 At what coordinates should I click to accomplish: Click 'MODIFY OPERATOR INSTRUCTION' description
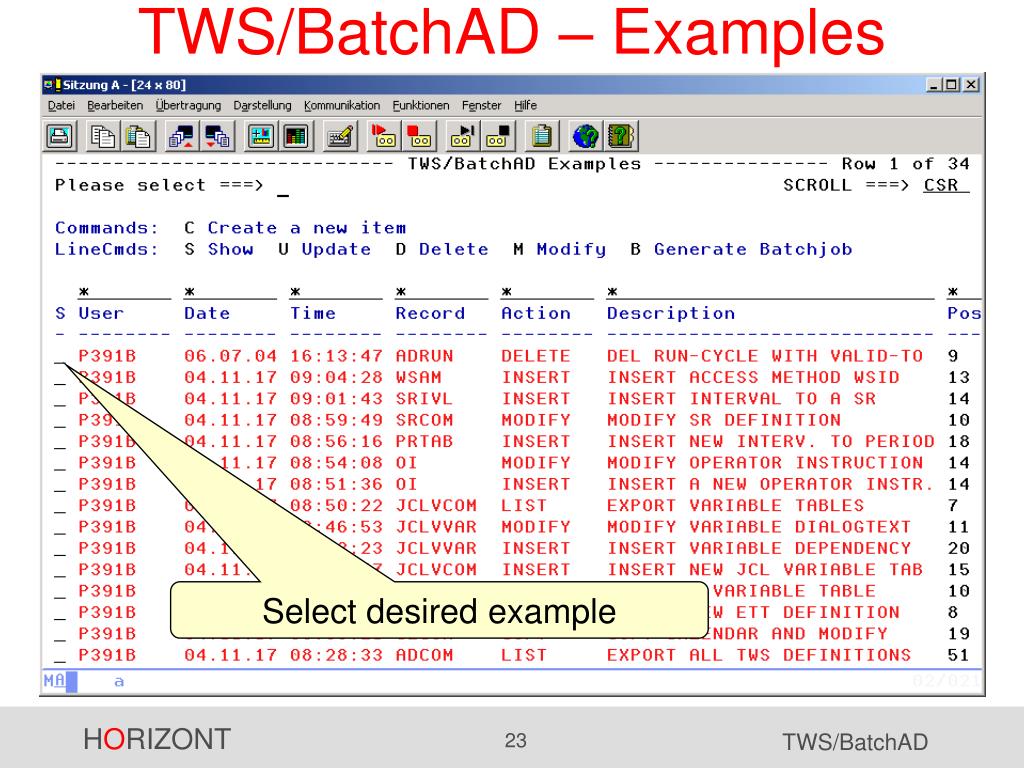coord(765,463)
